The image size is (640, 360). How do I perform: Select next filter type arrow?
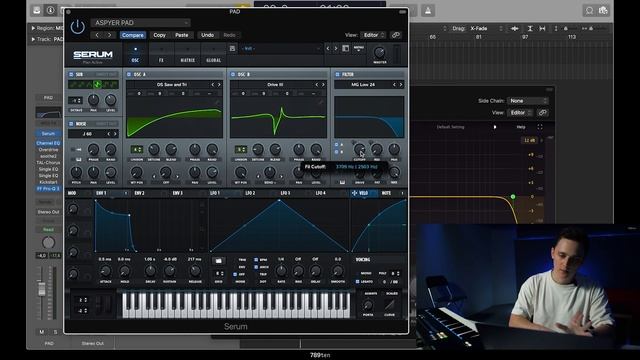[x=401, y=84]
